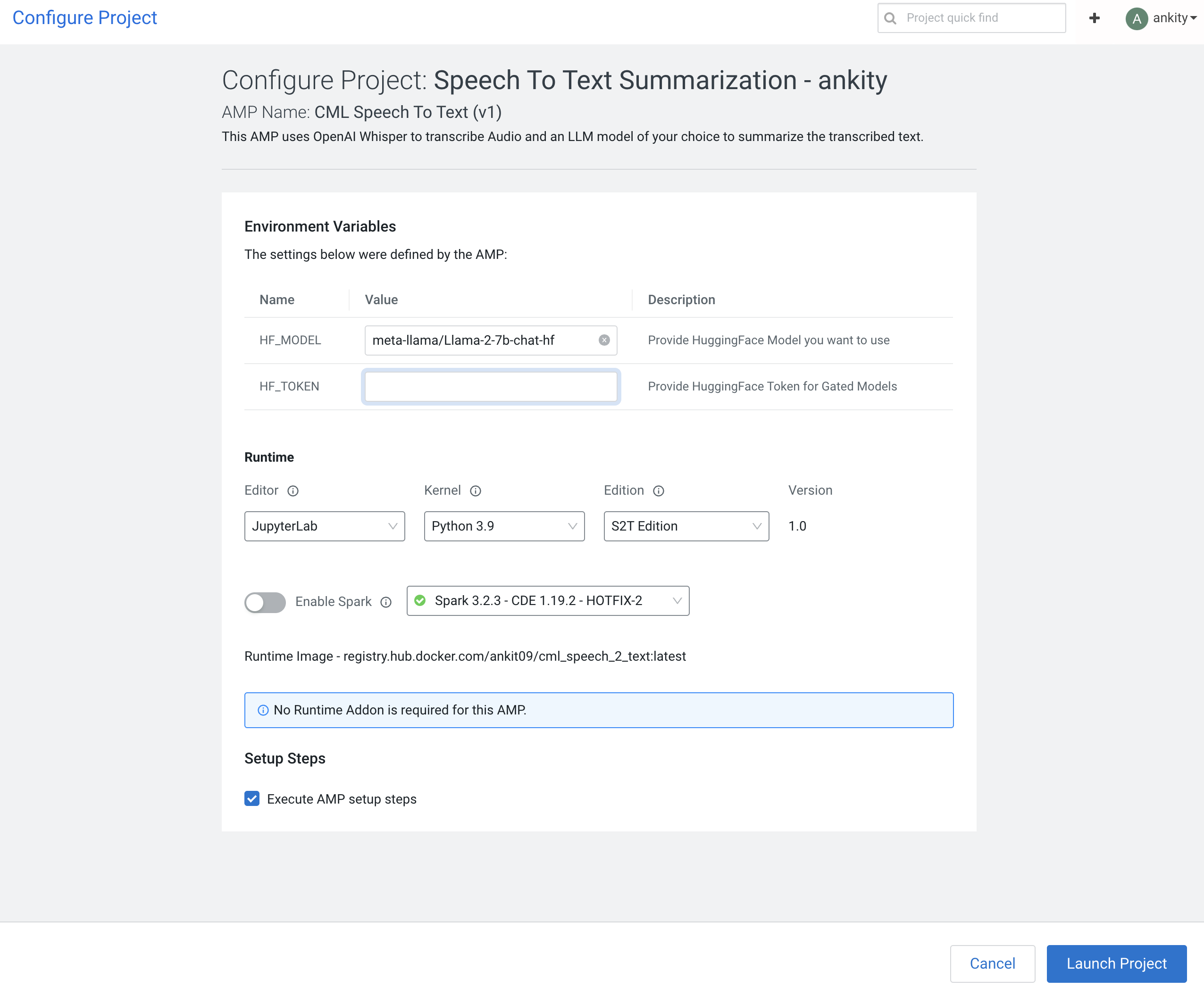Click the Kernel info icon

tap(475, 490)
